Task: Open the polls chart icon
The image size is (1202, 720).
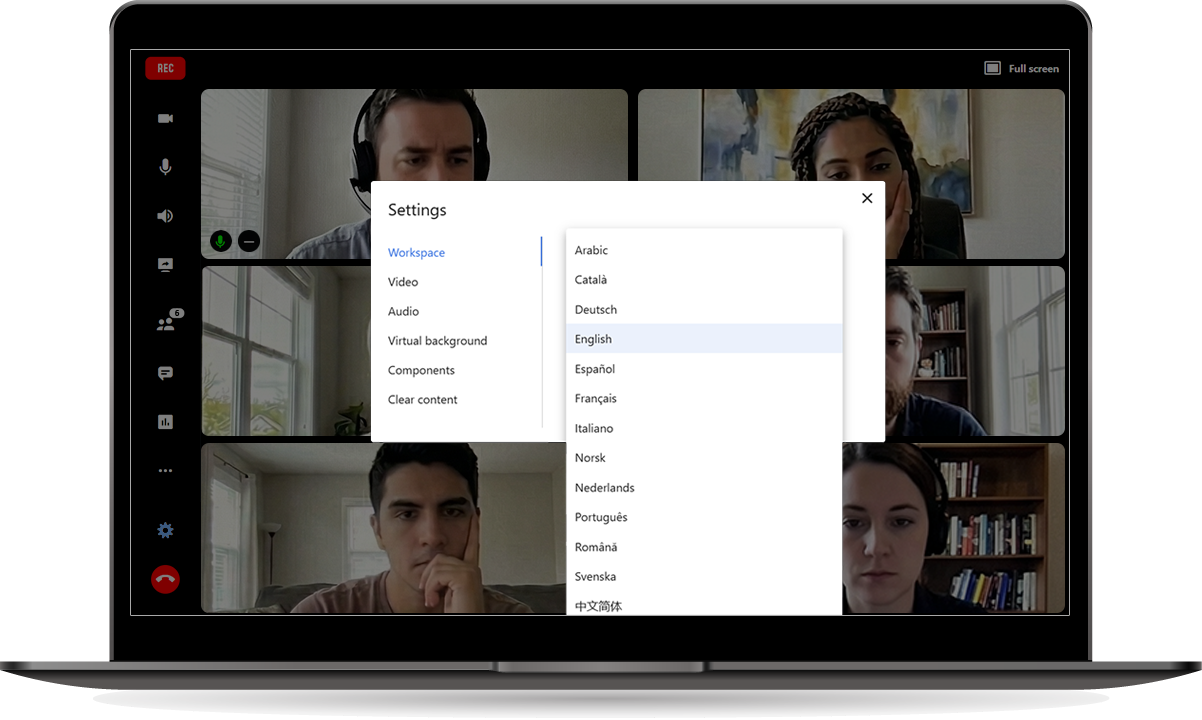Action: pyautogui.click(x=165, y=422)
